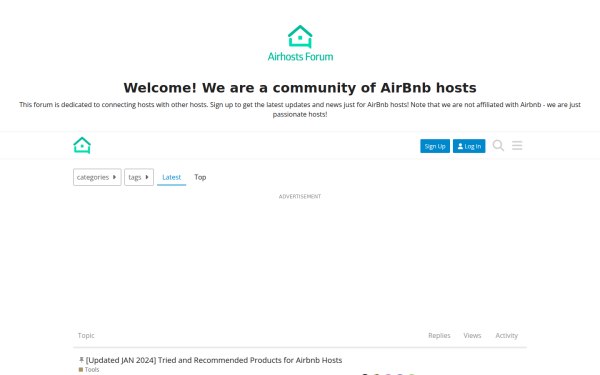
Task: Click the Welcome community heading text
Action: [x=300, y=88]
